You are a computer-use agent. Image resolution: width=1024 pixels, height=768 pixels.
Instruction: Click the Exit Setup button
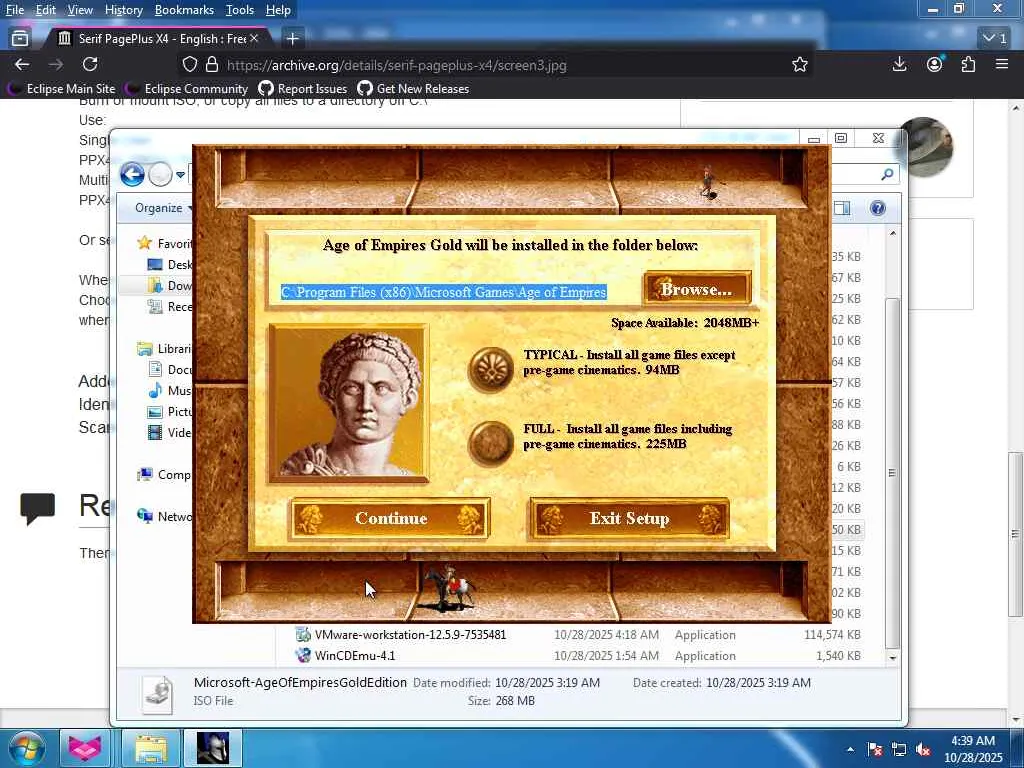click(x=629, y=519)
